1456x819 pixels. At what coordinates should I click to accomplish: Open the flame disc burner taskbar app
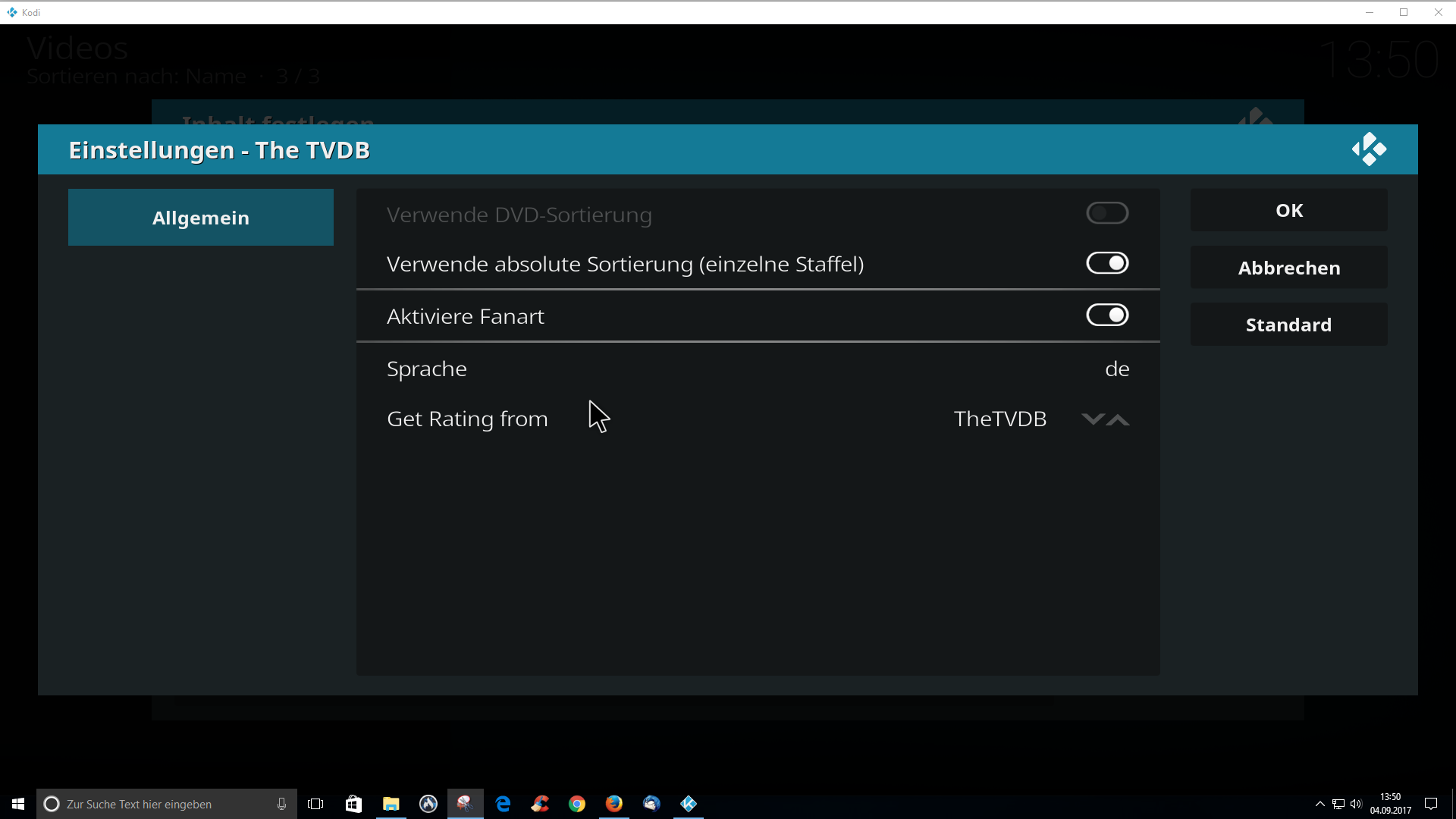pyautogui.click(x=428, y=804)
